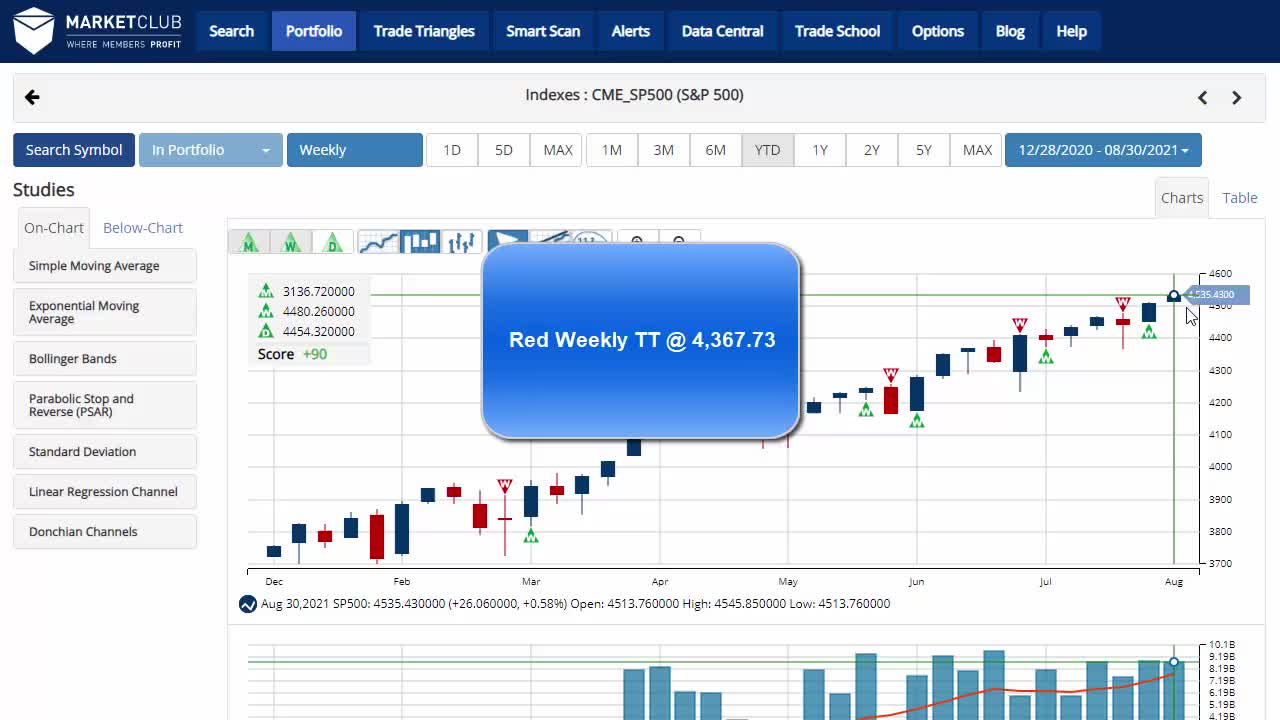This screenshot has height=720, width=1280.
Task: Select historical MAX range next to 5Y
Action: coord(977,150)
